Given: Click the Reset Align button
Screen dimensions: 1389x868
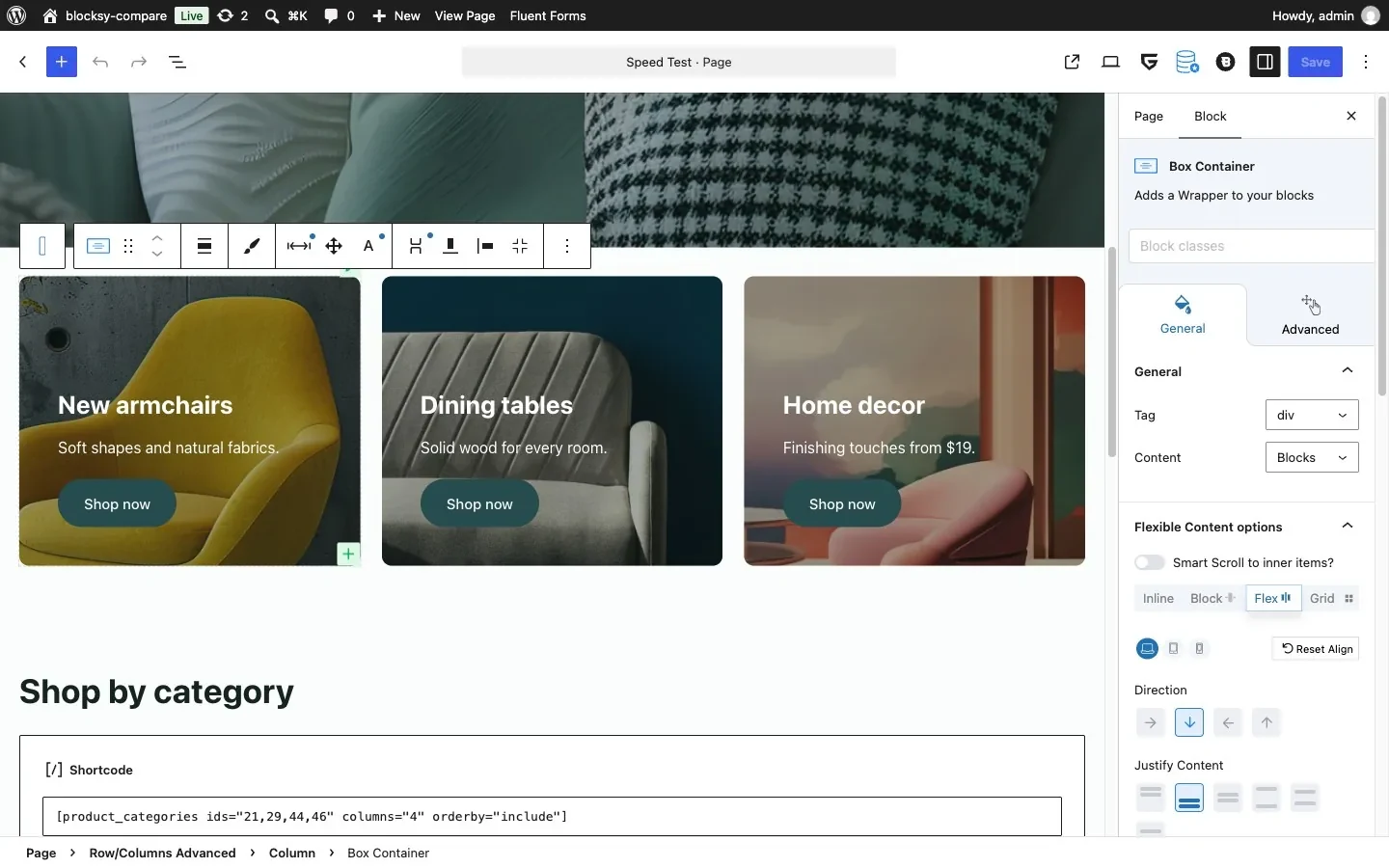Looking at the screenshot, I should coord(1317,649).
